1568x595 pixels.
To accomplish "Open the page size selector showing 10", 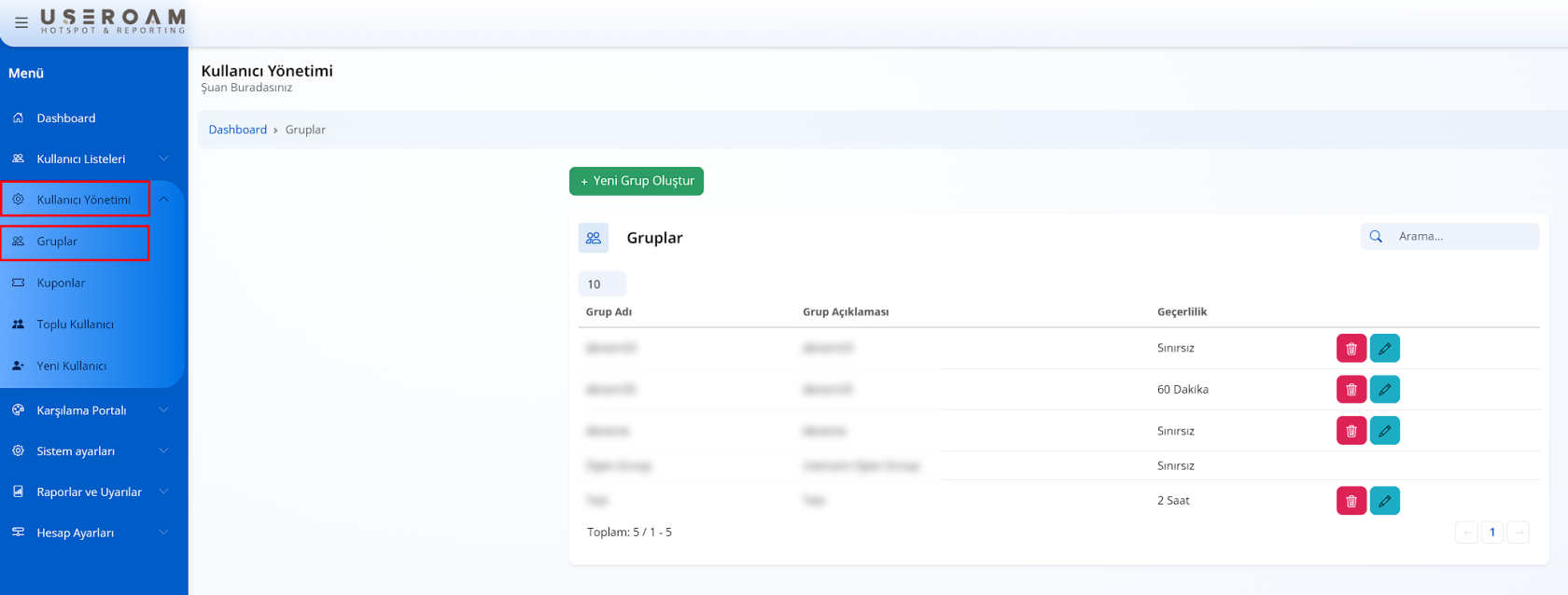I will tap(602, 284).
